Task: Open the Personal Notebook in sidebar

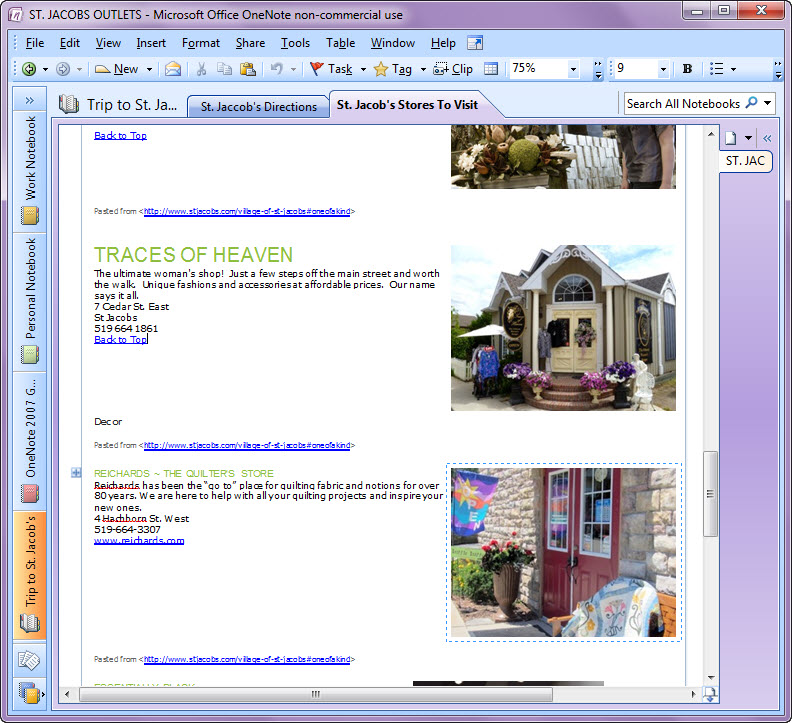Action: pyautogui.click(x=30, y=302)
